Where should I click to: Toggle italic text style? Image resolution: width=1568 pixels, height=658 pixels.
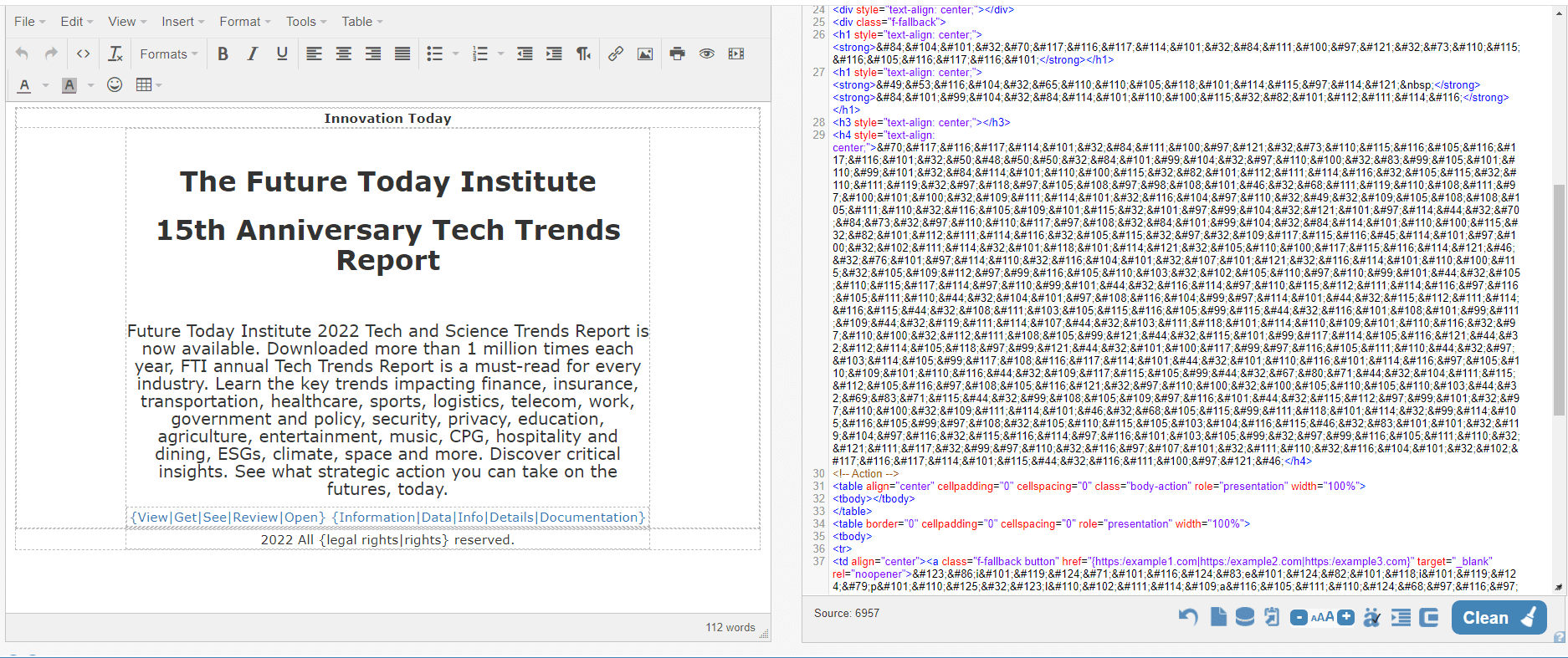252,54
